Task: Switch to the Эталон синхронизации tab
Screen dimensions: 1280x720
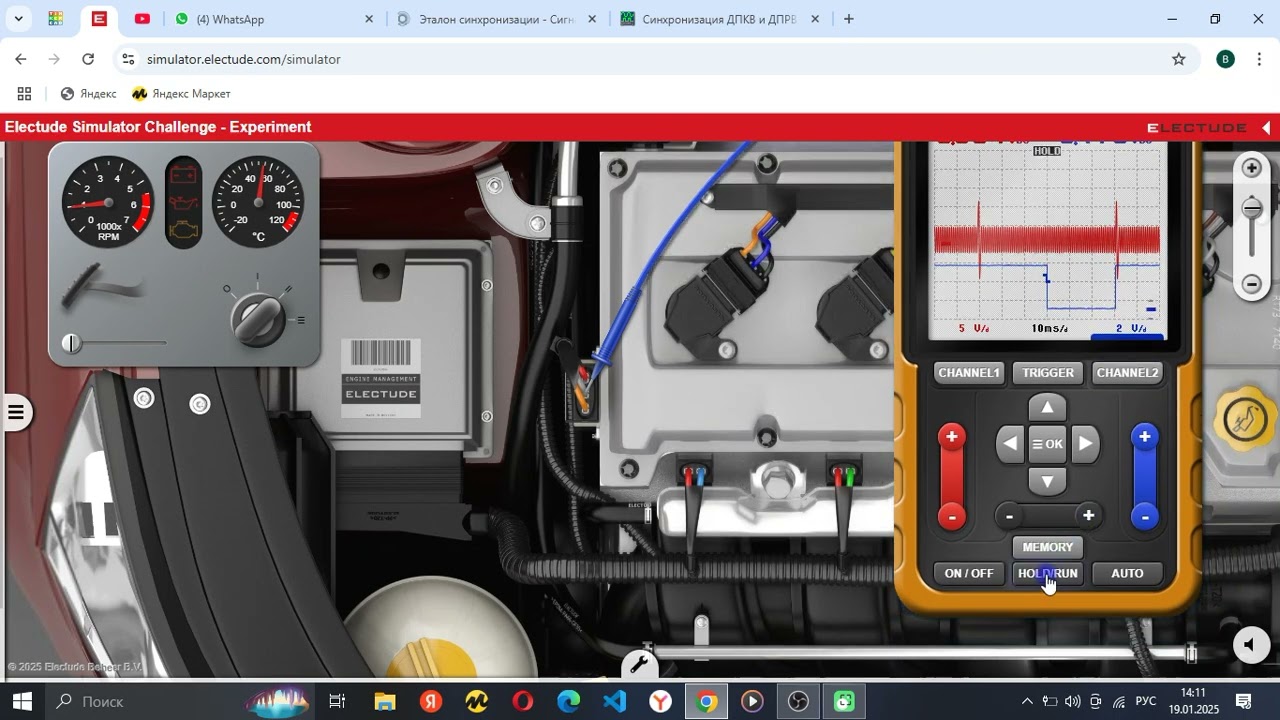Action: point(497,19)
